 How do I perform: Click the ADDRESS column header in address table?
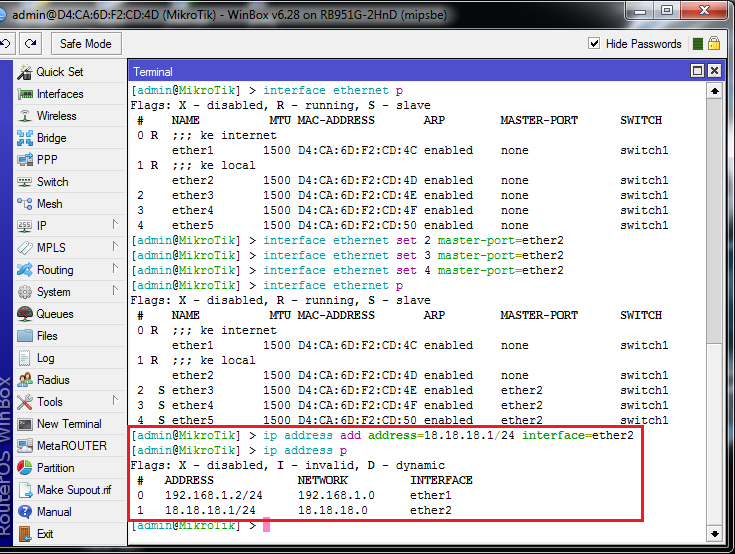coord(189,480)
